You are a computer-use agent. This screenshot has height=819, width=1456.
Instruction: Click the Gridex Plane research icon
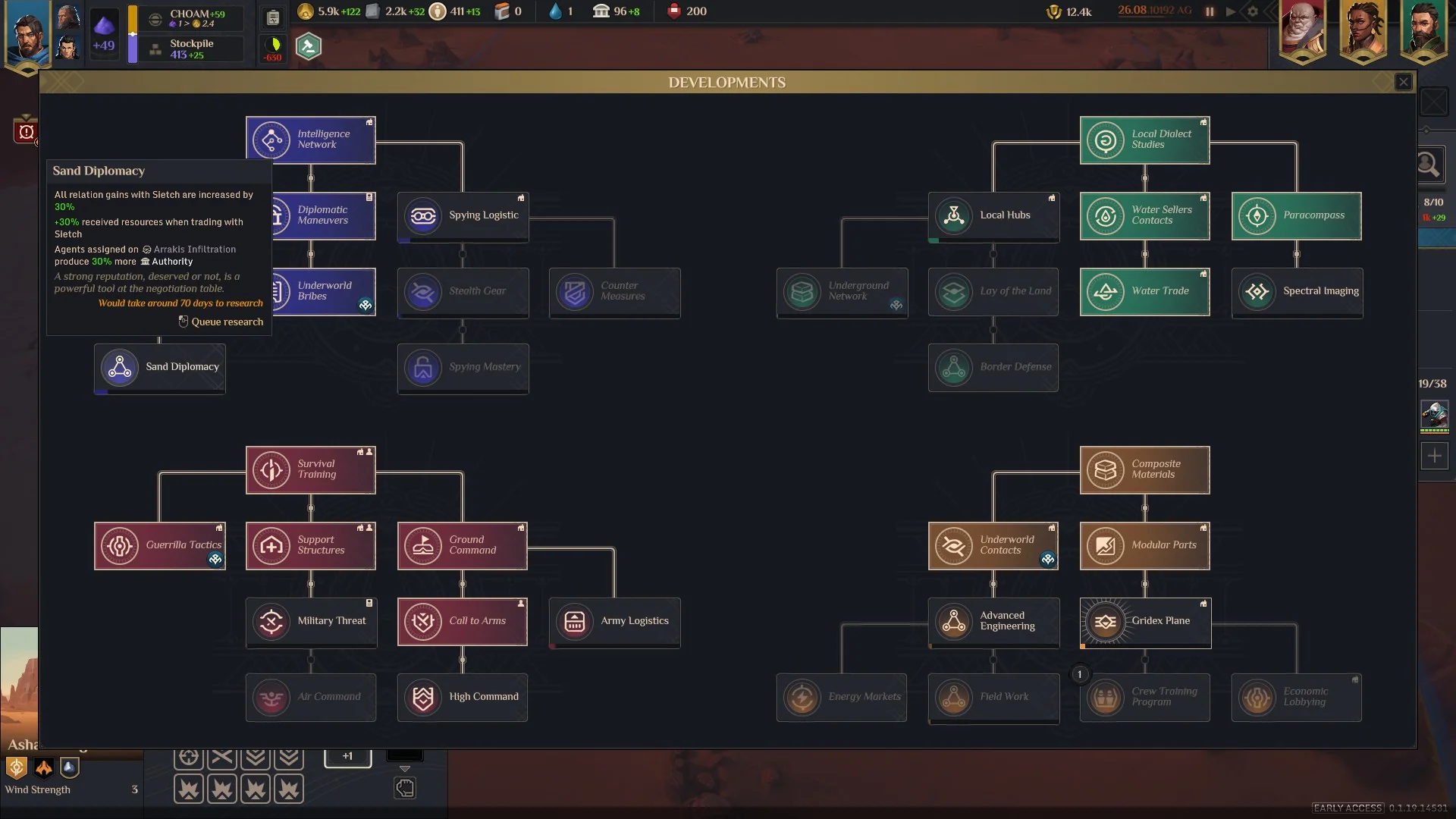tap(1106, 622)
